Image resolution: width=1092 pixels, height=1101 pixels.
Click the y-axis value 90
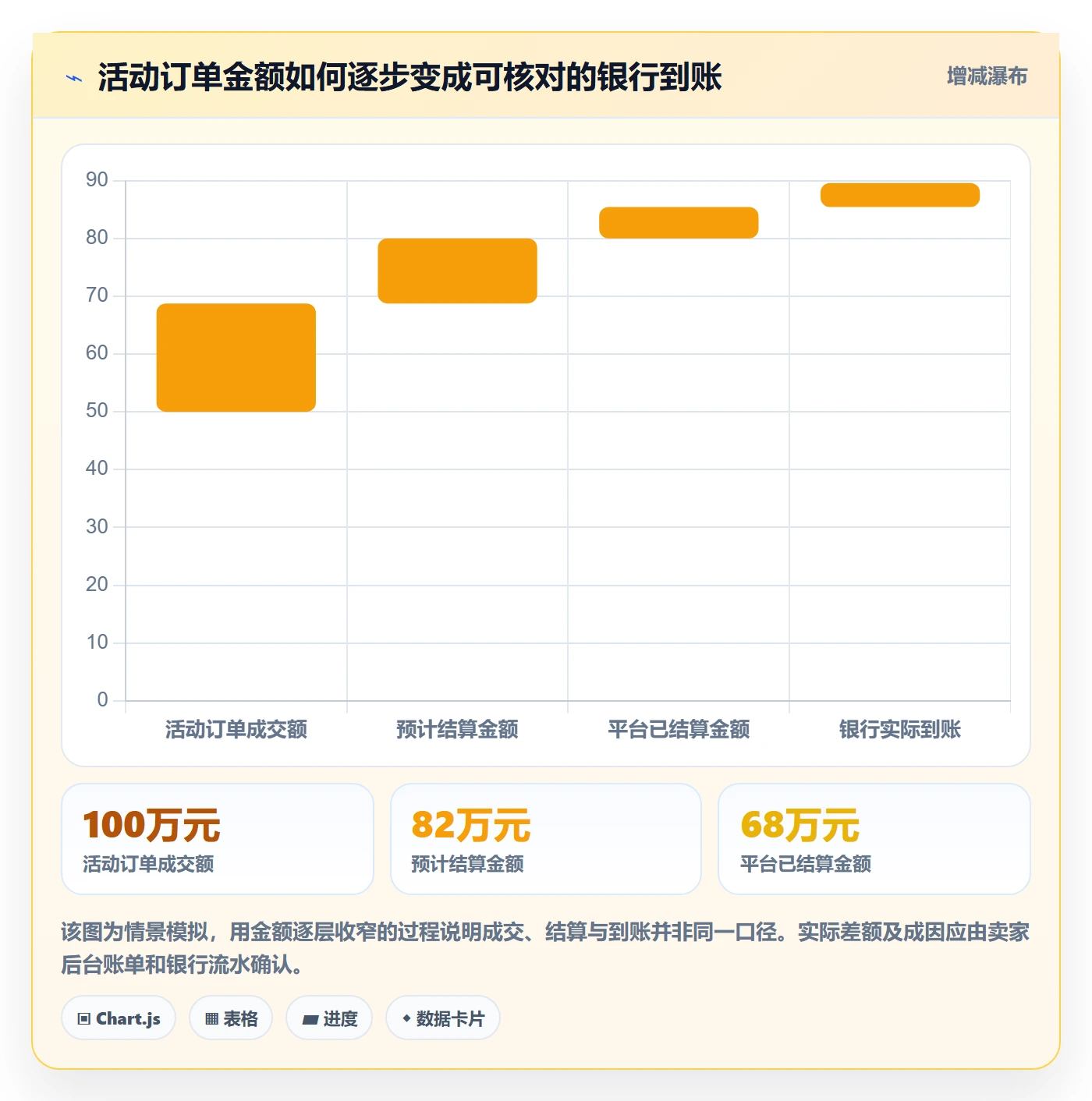[97, 180]
